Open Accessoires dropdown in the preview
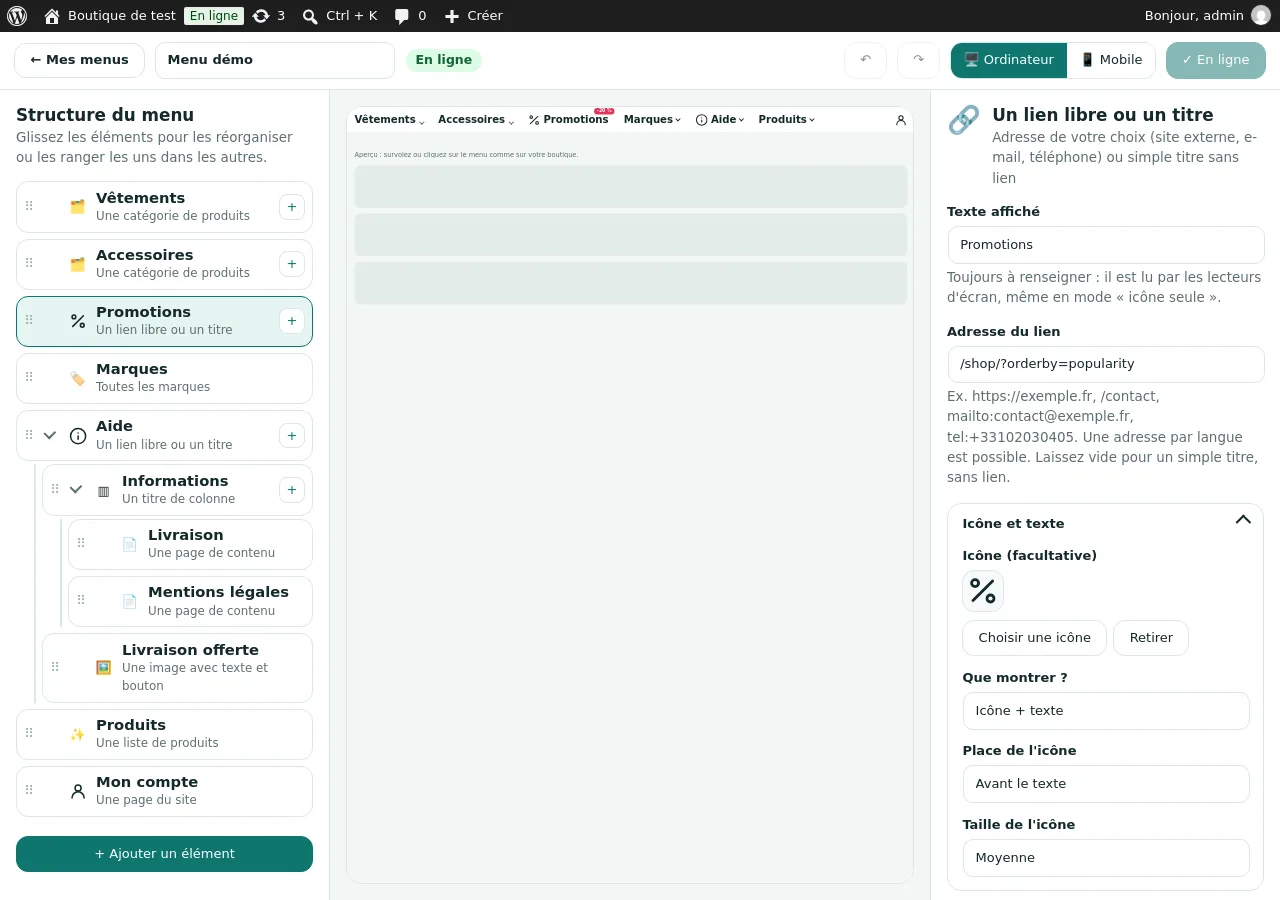The height and width of the screenshot is (900, 1280). point(476,120)
